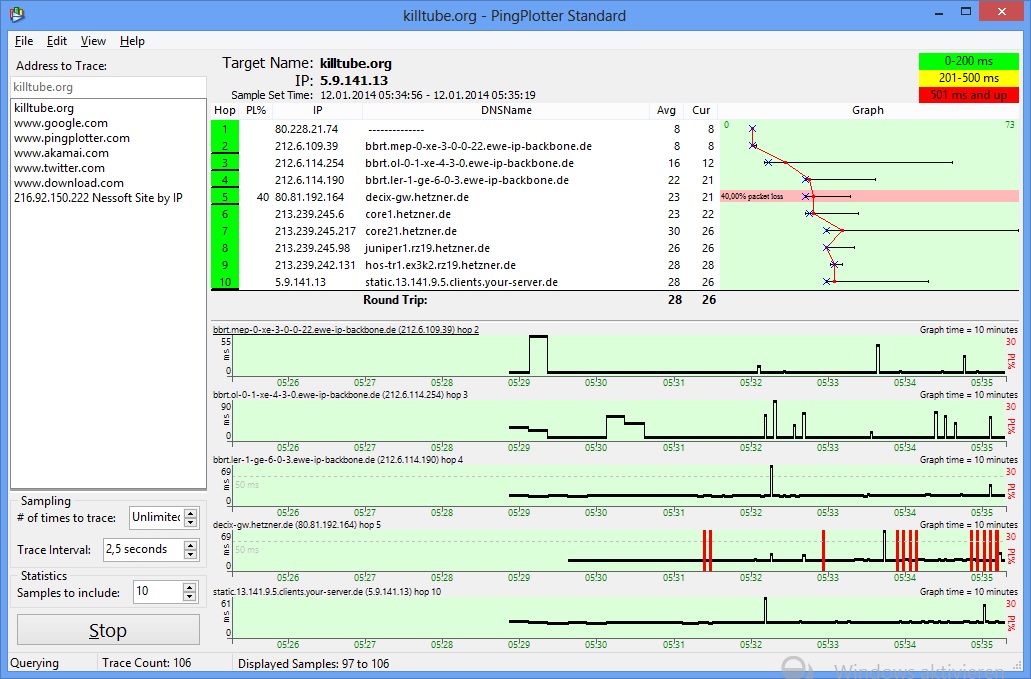The width and height of the screenshot is (1031, 679).
Task: Click the PingPlotter app icon in title bar
Action: tap(16, 13)
